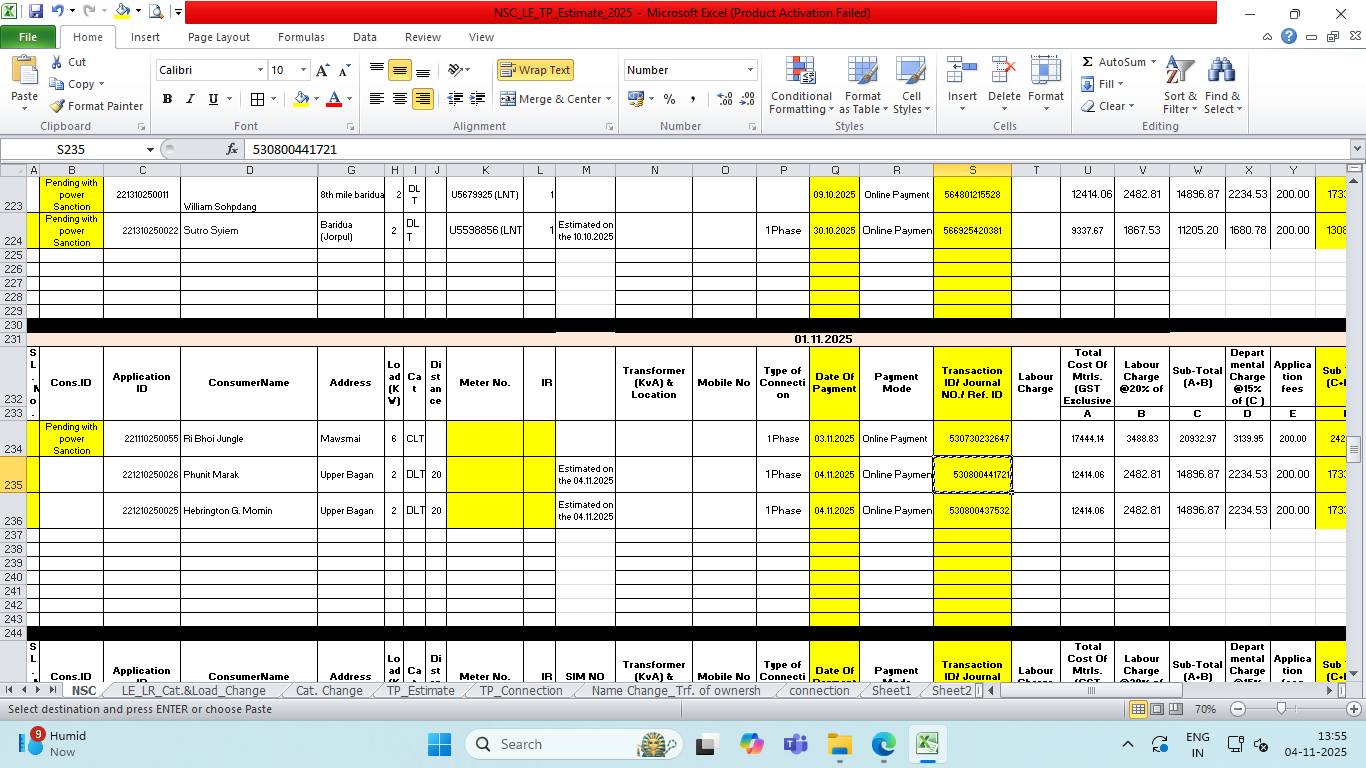Image resolution: width=1366 pixels, height=768 pixels.
Task: Decrease Decimal places
Action: 748,99
